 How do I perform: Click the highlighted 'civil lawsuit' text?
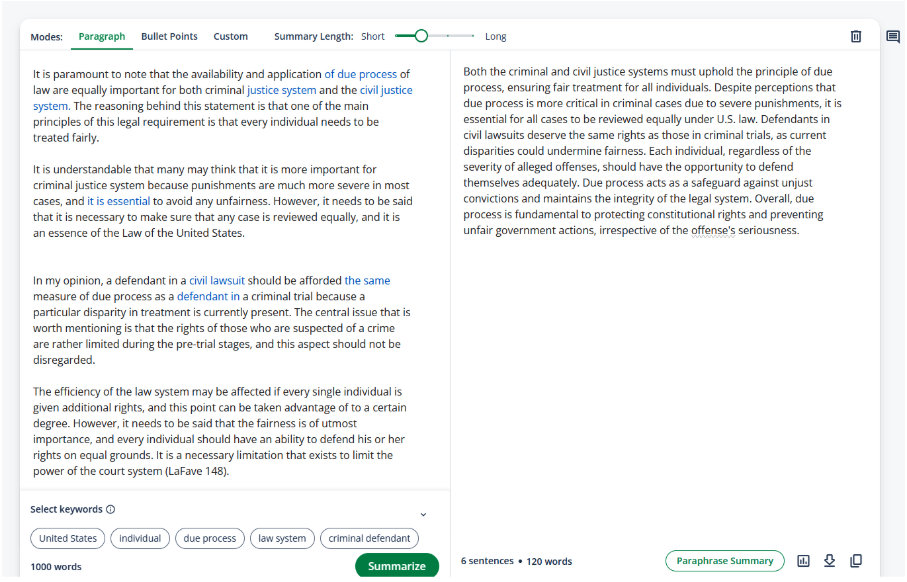(x=217, y=281)
